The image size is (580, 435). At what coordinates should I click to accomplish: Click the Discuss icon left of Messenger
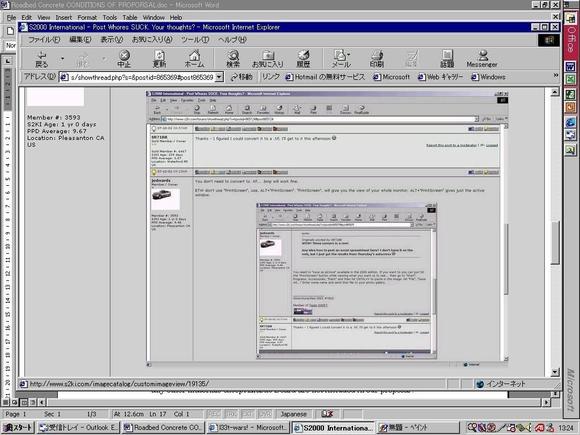point(447,59)
